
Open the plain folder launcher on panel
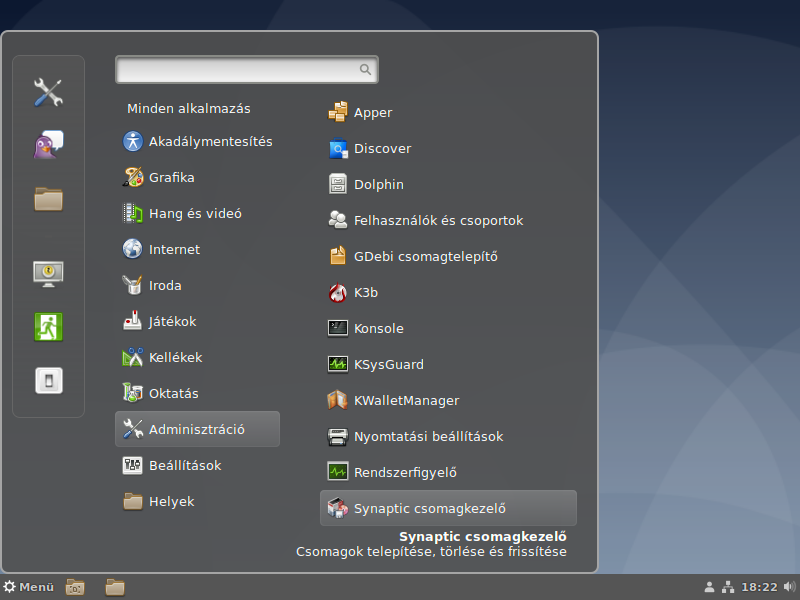pos(115,588)
